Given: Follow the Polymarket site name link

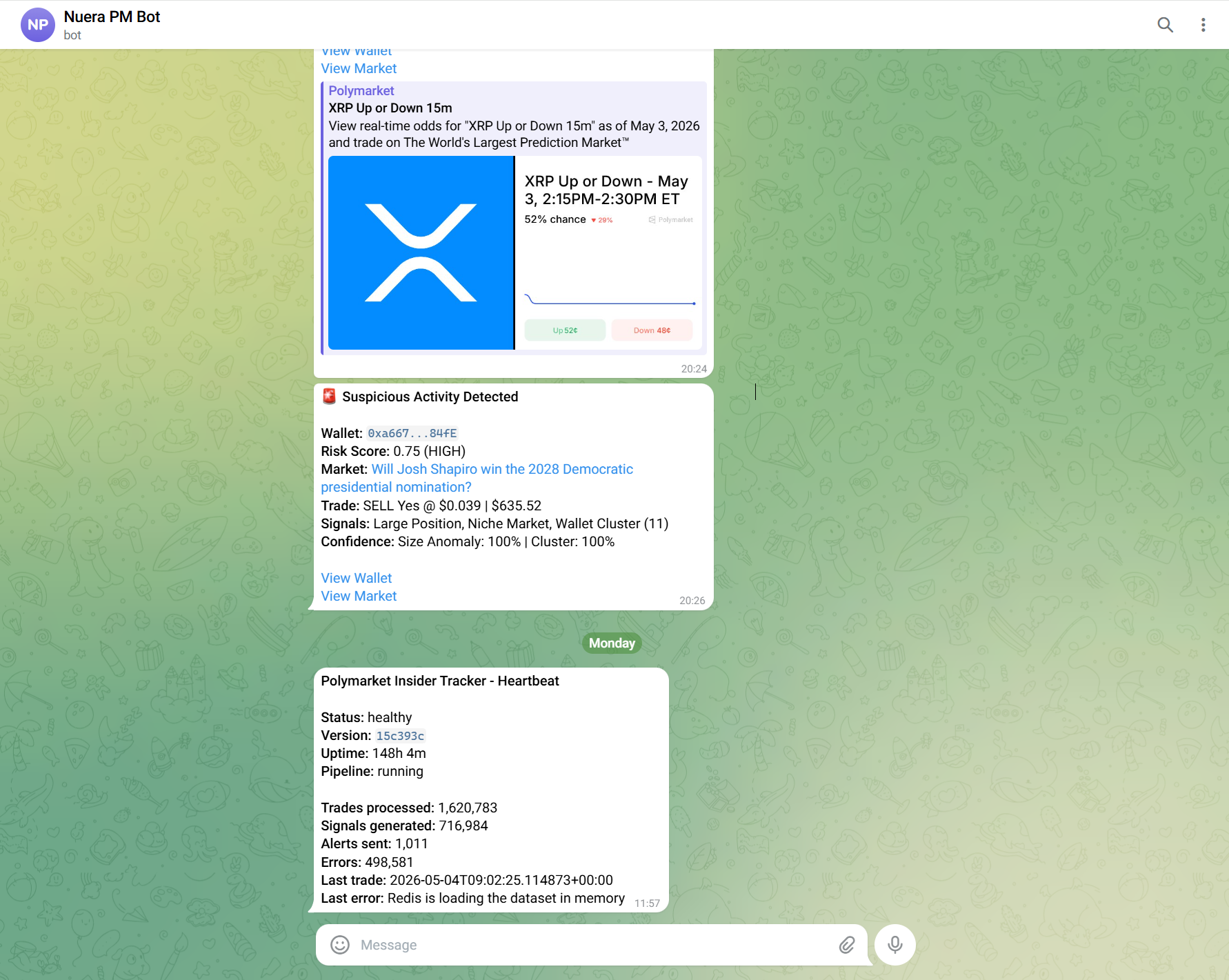Looking at the screenshot, I should [x=361, y=90].
